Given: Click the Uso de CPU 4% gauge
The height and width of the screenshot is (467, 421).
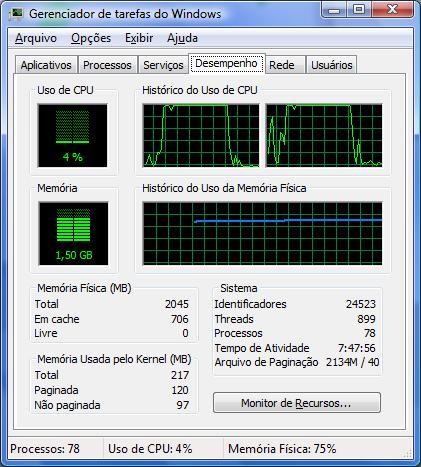Looking at the screenshot, I should 72,135.
